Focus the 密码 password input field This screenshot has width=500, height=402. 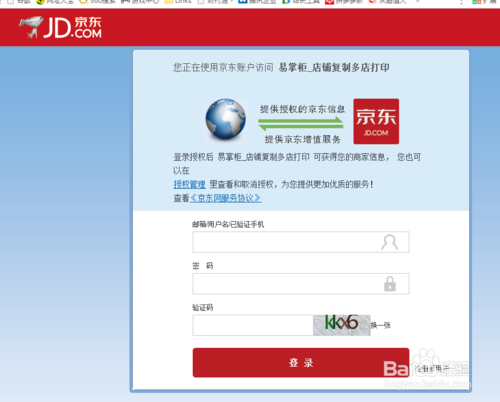click(301, 284)
